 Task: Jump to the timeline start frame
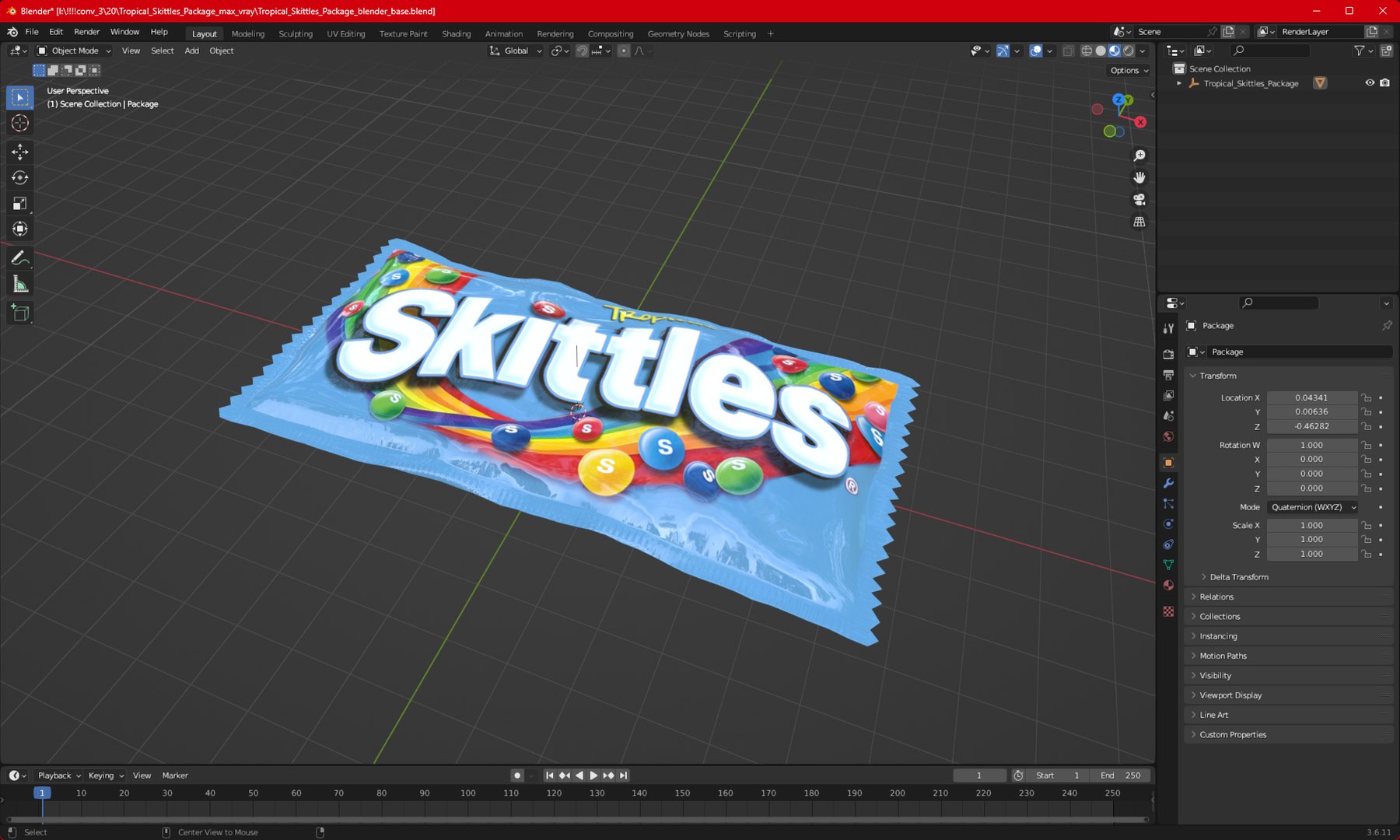click(x=550, y=775)
